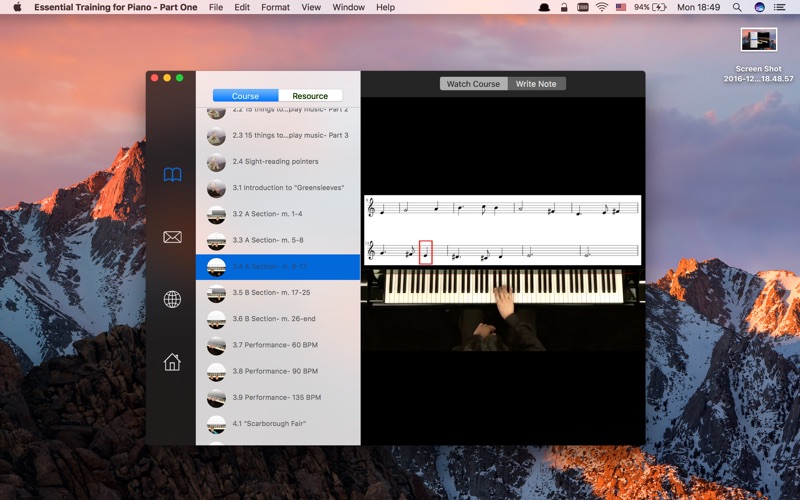Viewport: 800px width, 500px height.
Task: Select the Watch Course tab
Action: point(473,84)
